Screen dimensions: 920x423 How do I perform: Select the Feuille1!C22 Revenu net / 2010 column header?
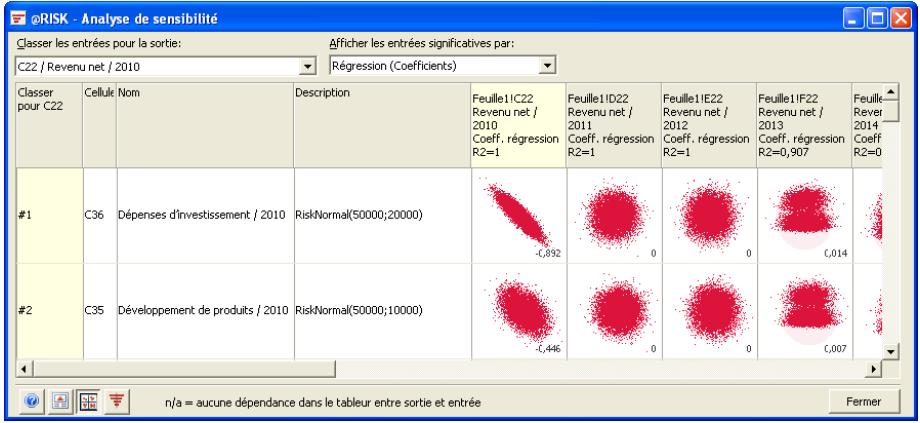(518, 125)
